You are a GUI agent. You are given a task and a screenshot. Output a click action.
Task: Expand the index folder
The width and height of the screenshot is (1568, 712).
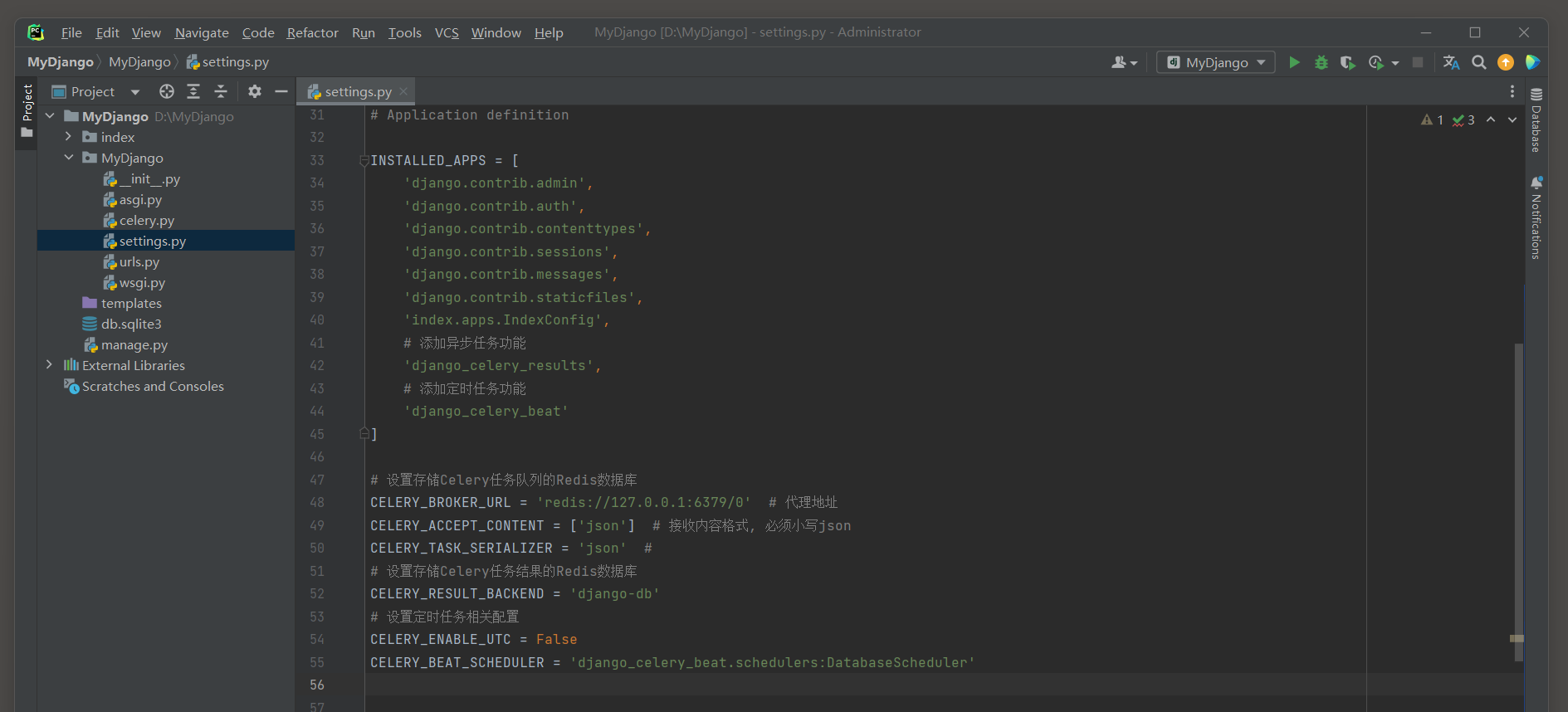68,137
